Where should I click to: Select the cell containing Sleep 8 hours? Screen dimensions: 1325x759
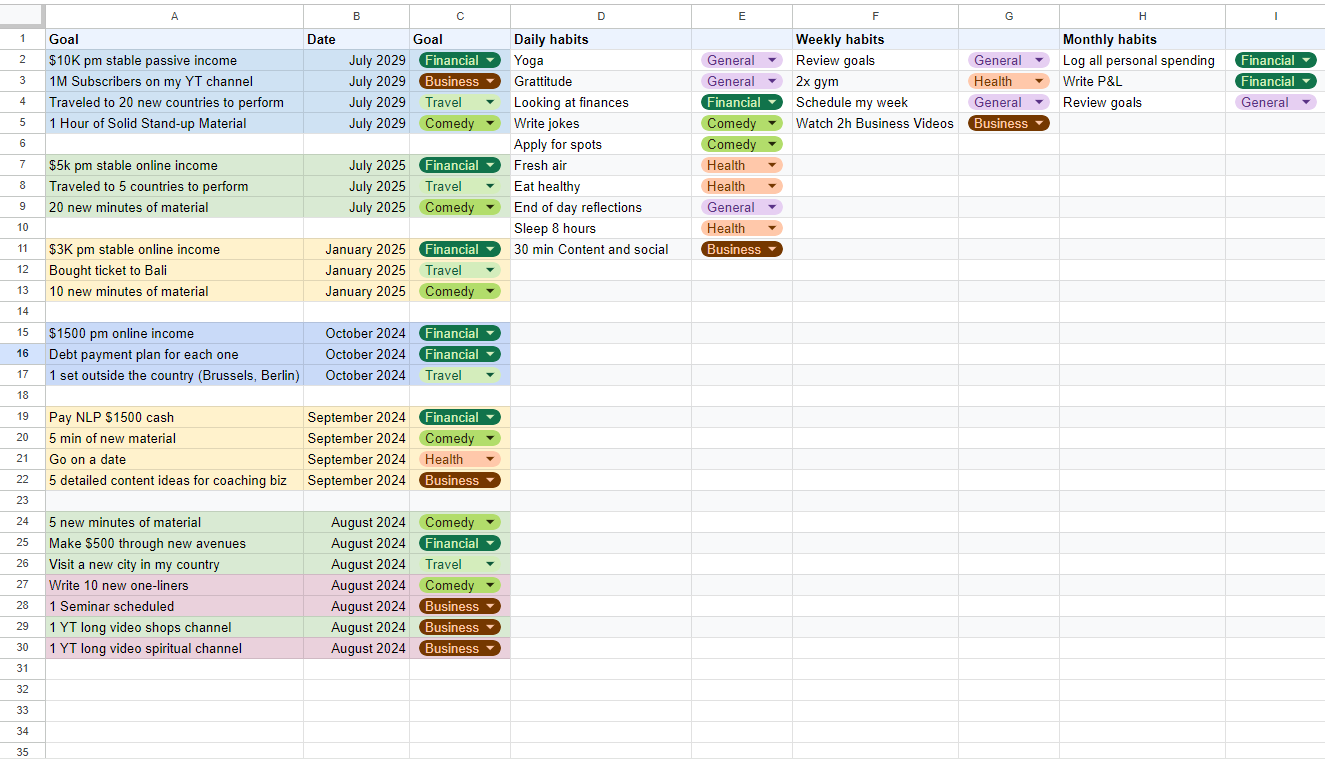pos(600,229)
